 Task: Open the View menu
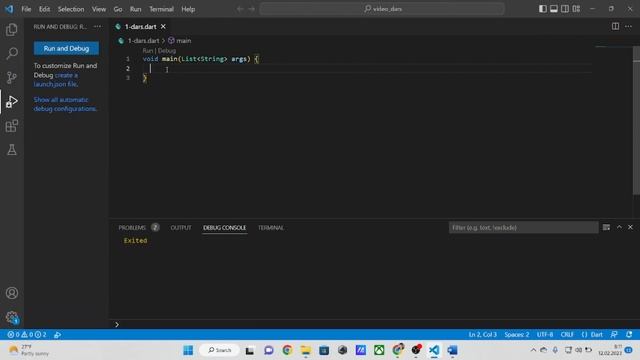tap(99, 9)
